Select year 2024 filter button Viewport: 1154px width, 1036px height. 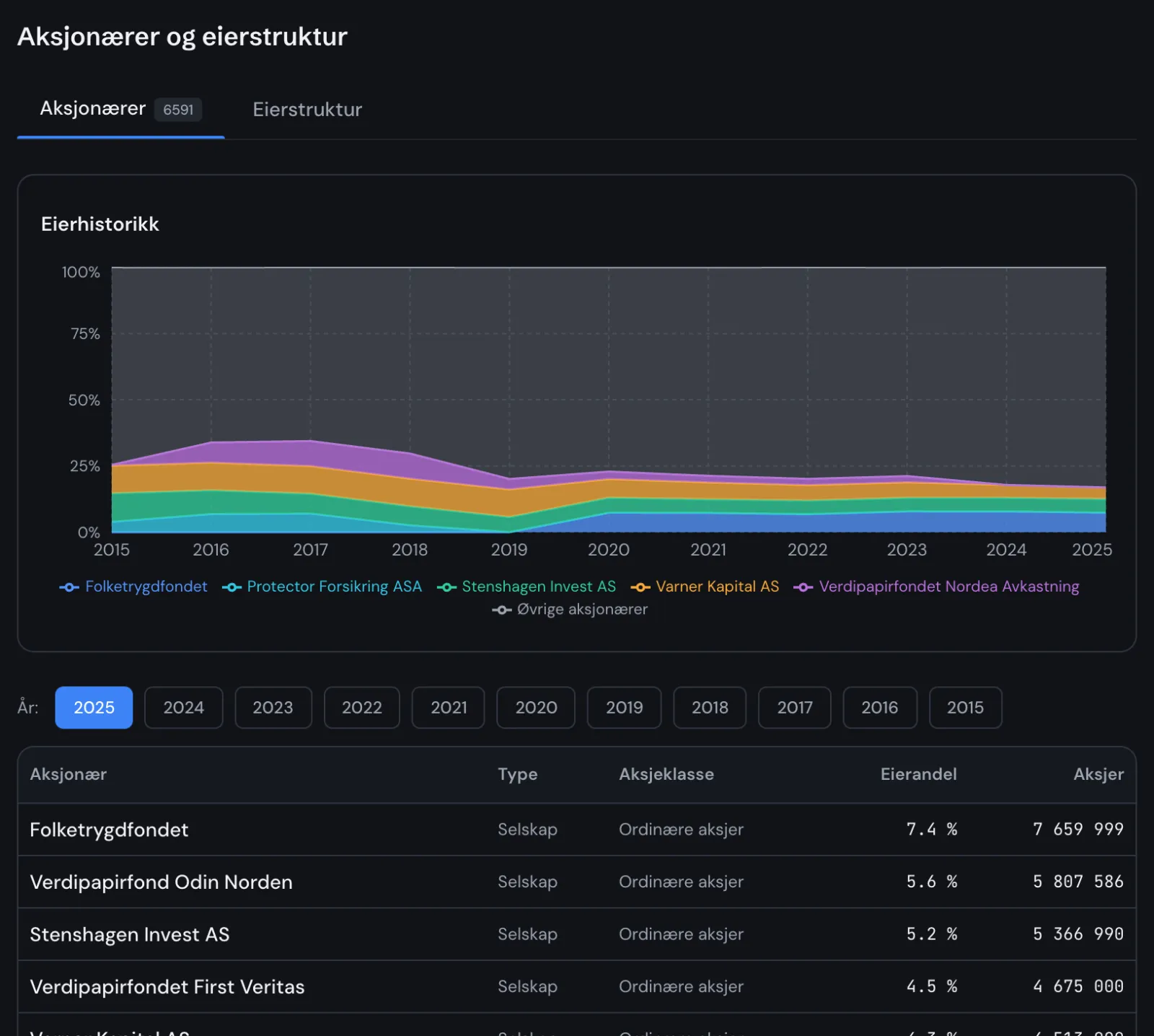point(183,707)
